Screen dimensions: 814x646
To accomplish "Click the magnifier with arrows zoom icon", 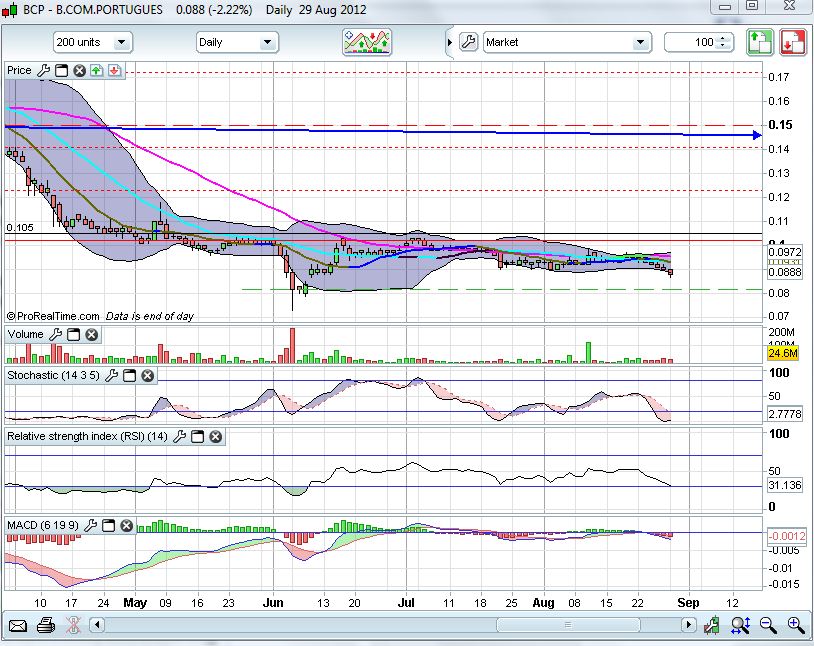I will (x=740, y=625).
